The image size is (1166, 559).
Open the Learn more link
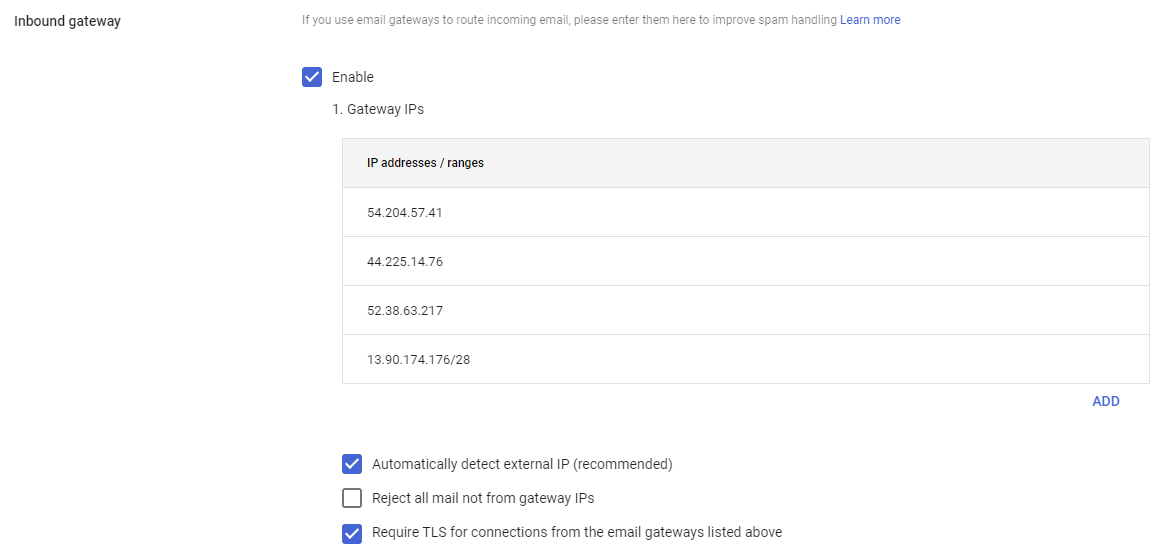pyautogui.click(x=870, y=20)
